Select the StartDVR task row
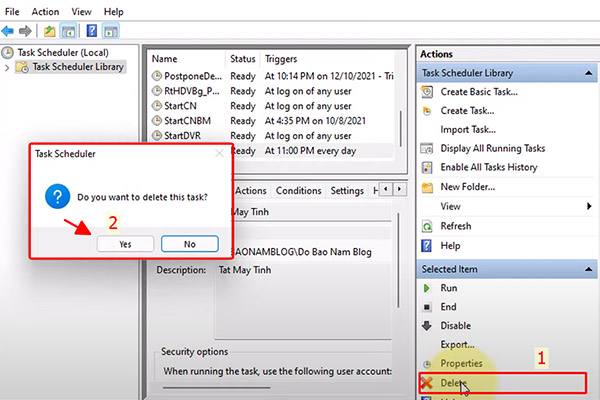Screen dimensions: 600x400 click(272, 136)
